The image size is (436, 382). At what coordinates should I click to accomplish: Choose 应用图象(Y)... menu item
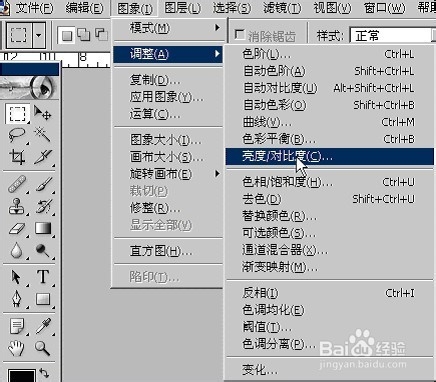[x=168, y=97]
